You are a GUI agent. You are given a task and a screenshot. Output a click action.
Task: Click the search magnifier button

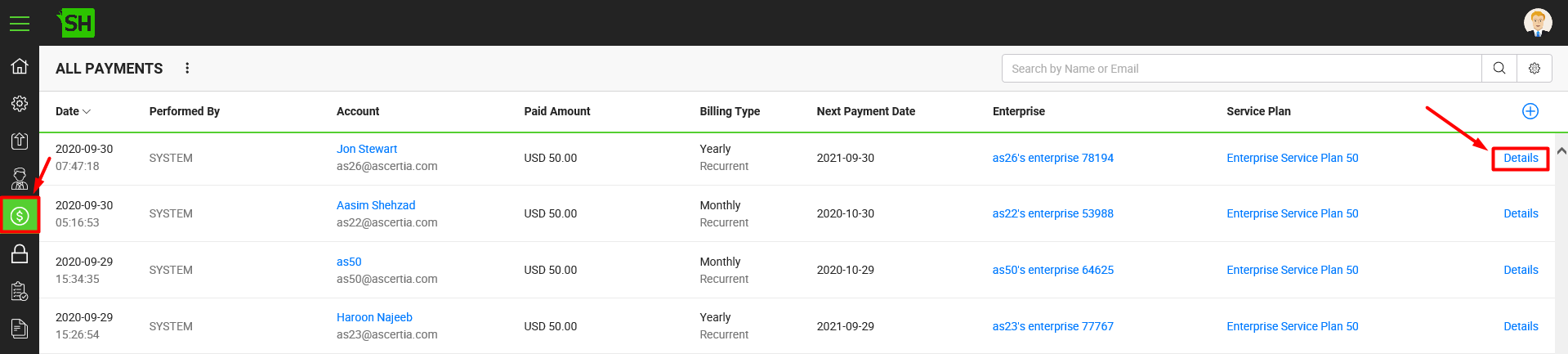point(1499,69)
